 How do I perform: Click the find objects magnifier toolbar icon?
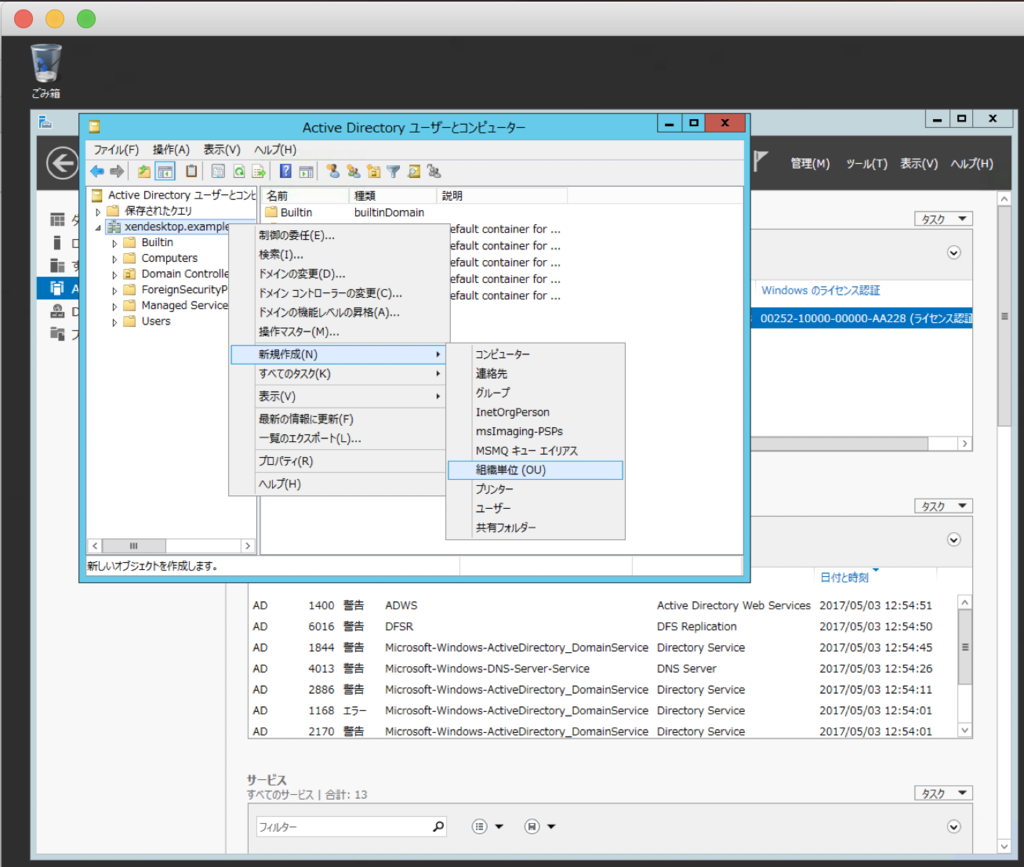coord(414,171)
